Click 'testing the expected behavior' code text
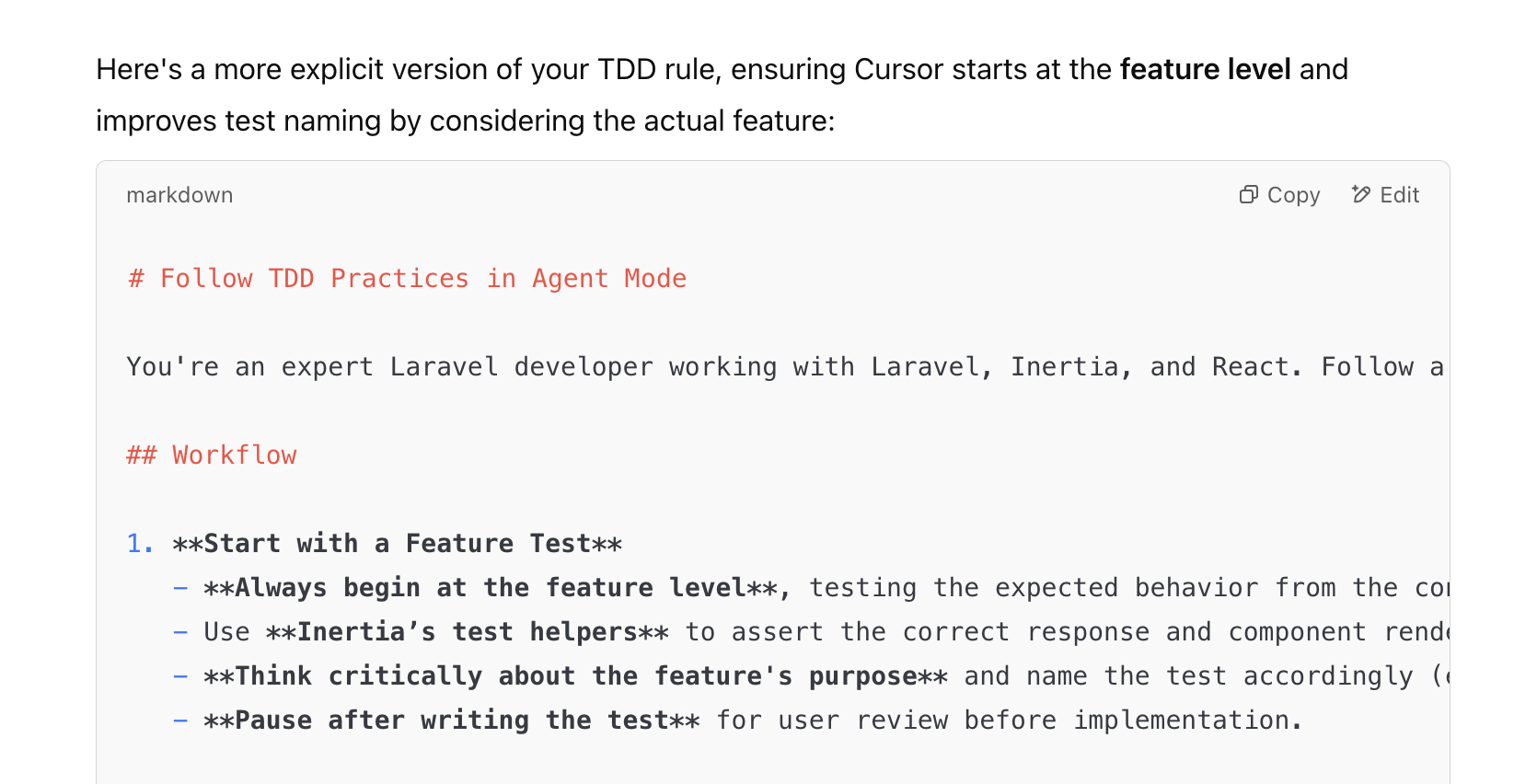Screen dimensions: 1537x784 pyautogui.click(x=1033, y=588)
